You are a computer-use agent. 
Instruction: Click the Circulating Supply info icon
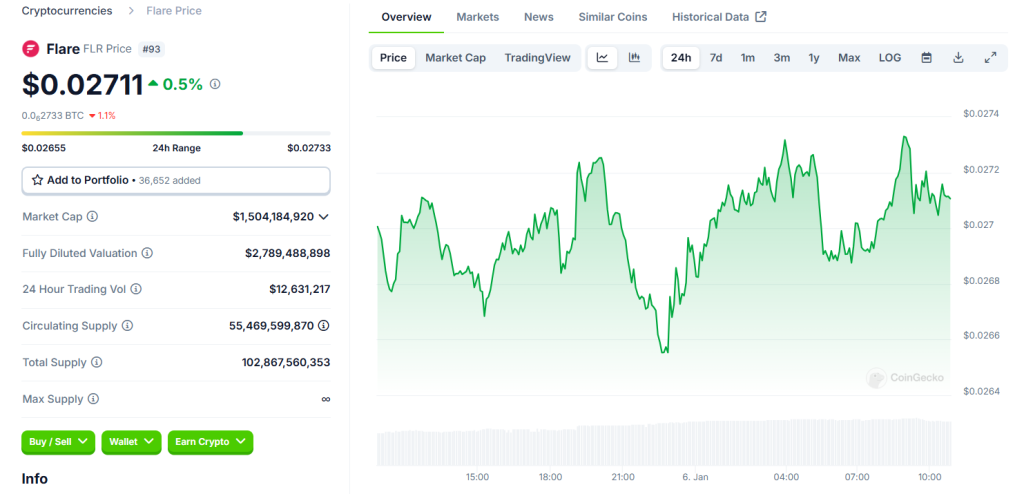click(x=127, y=326)
